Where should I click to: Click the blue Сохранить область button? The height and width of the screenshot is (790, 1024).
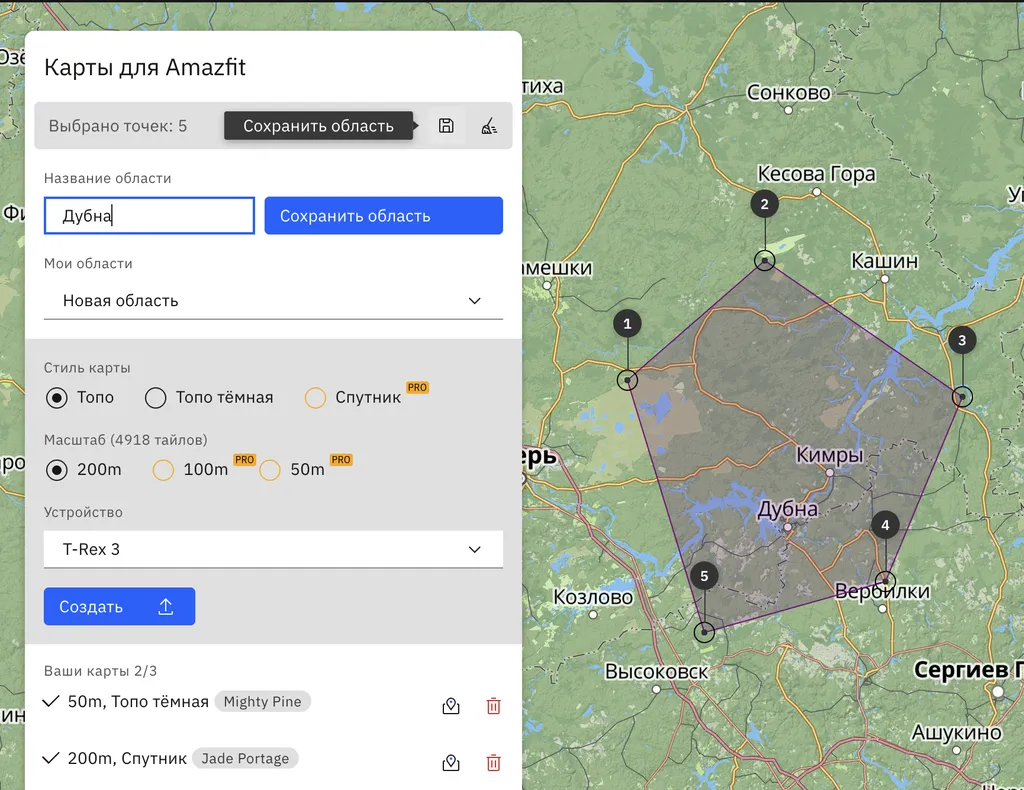point(383,215)
